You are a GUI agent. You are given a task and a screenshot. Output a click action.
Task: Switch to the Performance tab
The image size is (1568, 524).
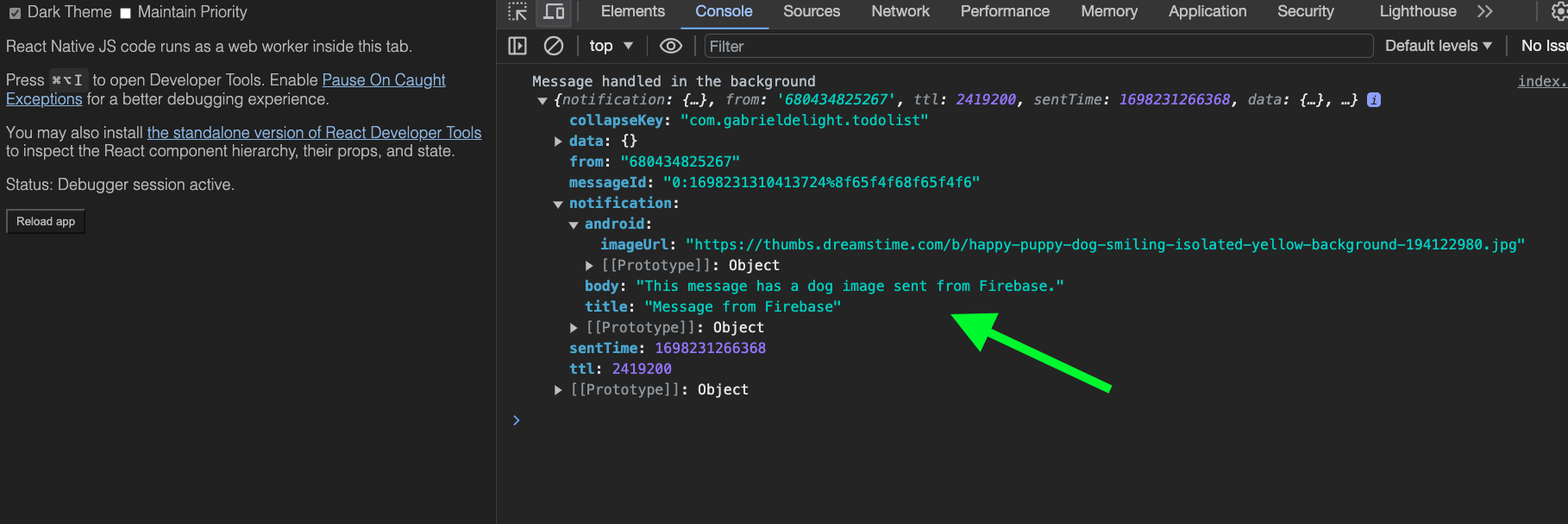point(1005,11)
